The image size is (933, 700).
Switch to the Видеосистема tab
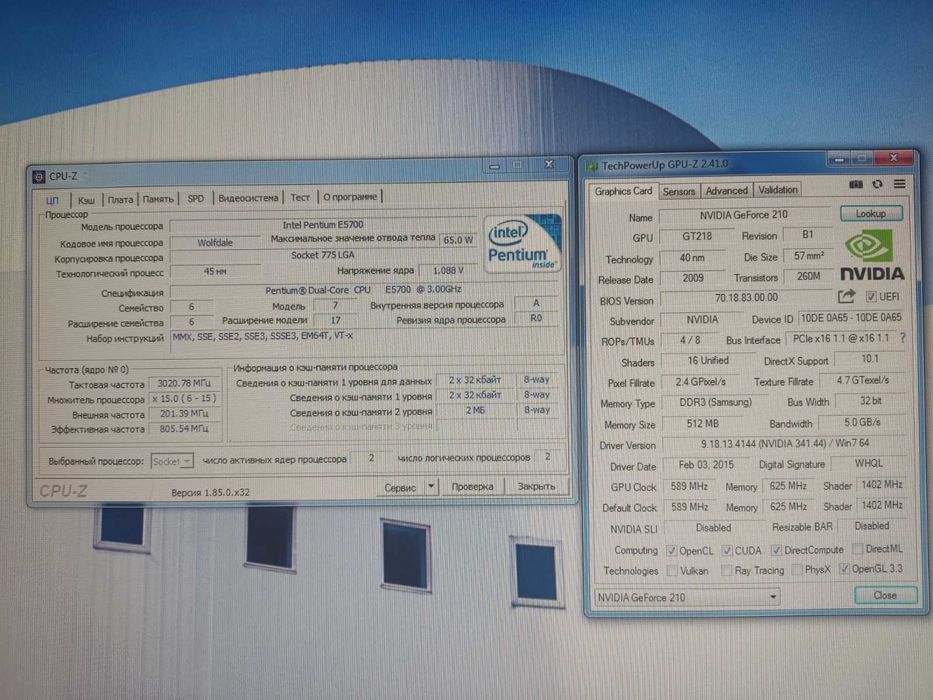click(x=248, y=198)
